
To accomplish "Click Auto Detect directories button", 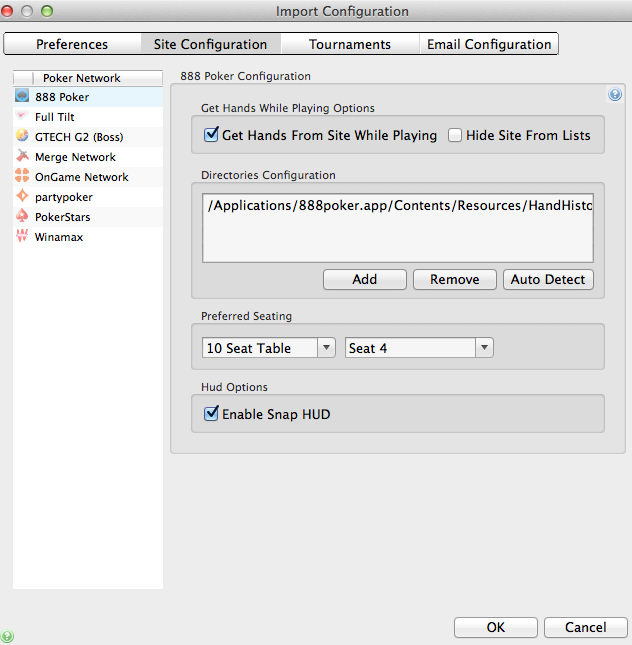I will [x=548, y=280].
